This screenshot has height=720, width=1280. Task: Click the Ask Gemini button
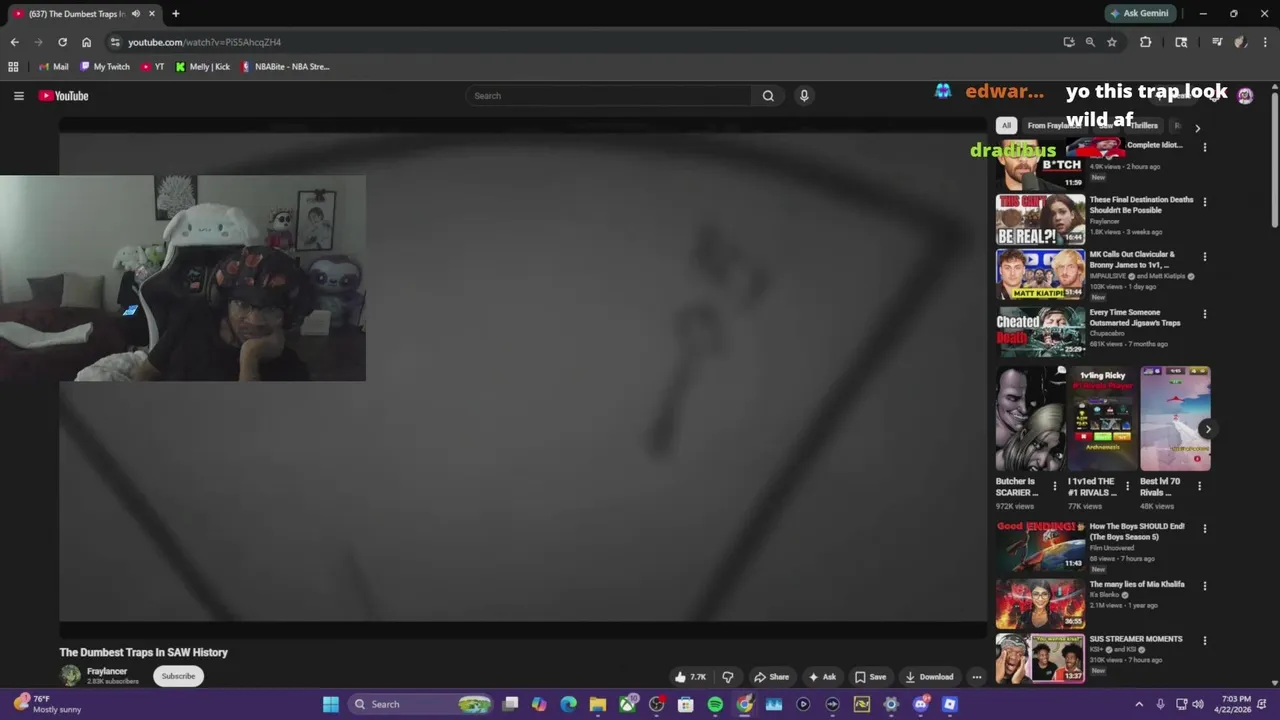[1139, 14]
